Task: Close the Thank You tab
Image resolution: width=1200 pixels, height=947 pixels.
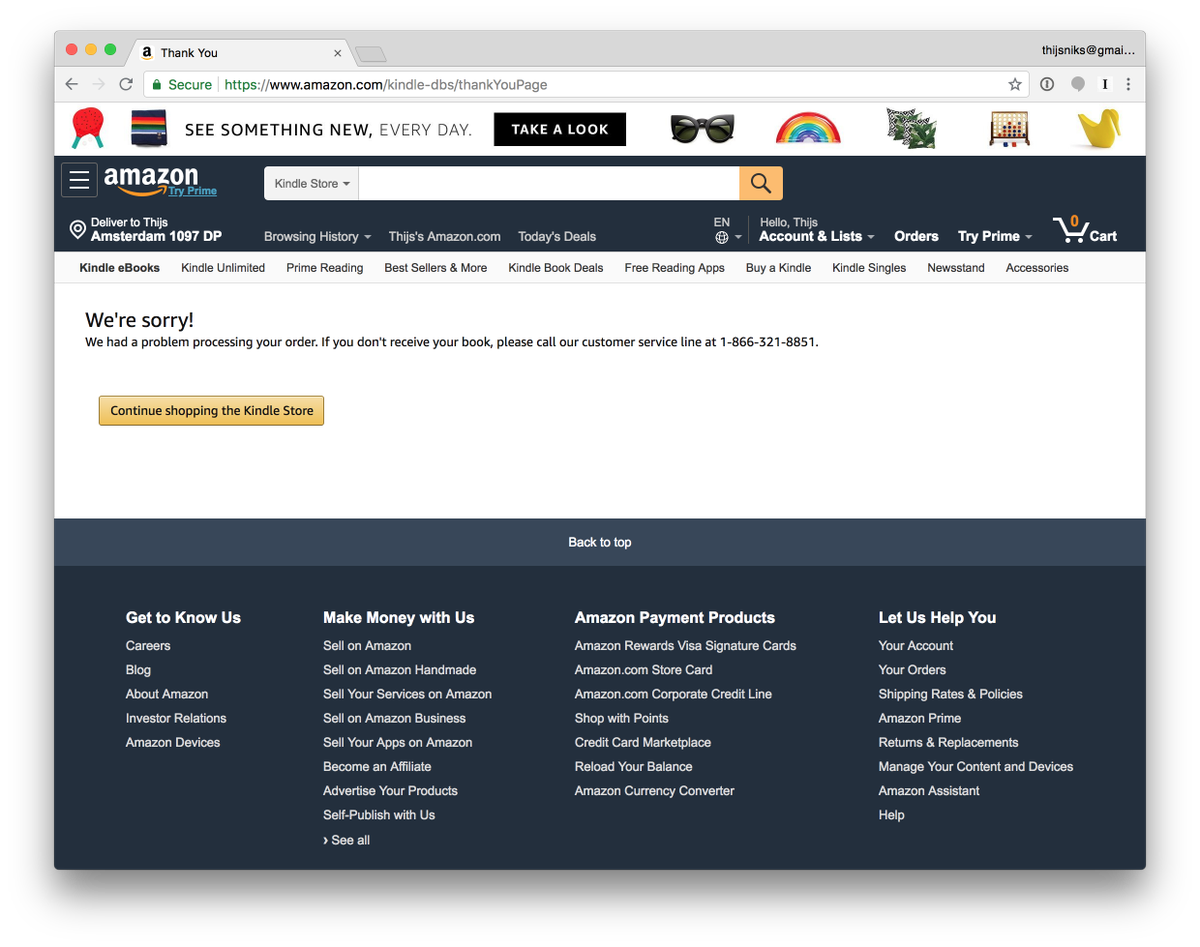Action: point(337,53)
